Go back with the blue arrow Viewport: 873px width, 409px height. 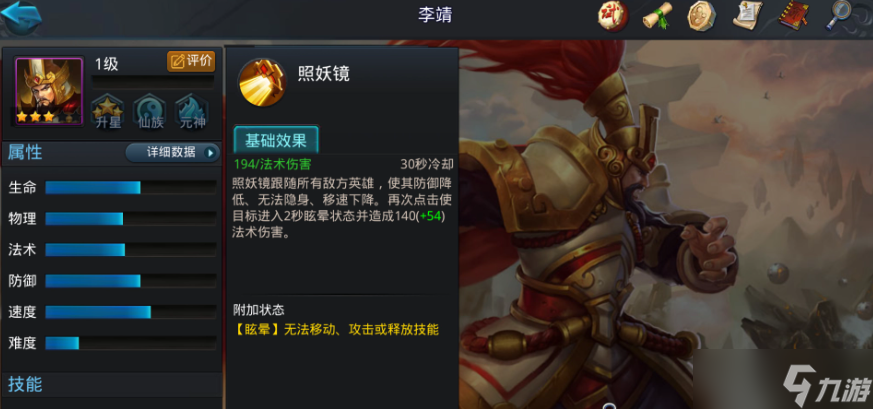point(22,16)
